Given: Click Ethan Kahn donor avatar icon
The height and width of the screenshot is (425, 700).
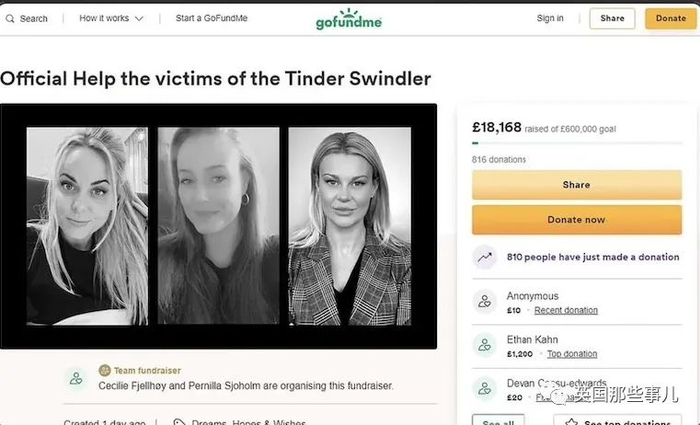Looking at the screenshot, I should click(484, 346).
